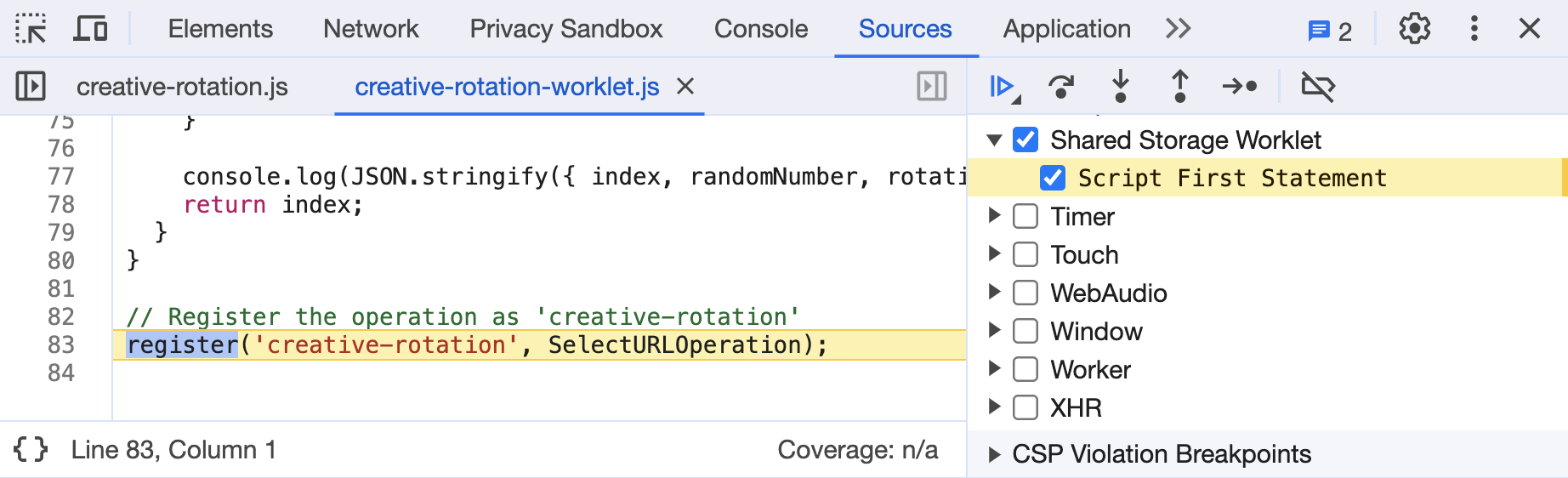
Task: Open the Privacy Sandbox tab
Action: coord(565,29)
